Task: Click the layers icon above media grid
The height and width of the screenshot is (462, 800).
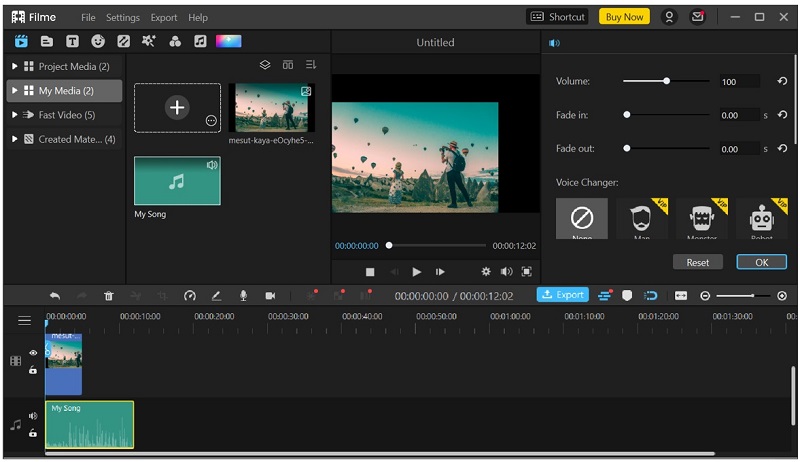Action: click(x=265, y=65)
